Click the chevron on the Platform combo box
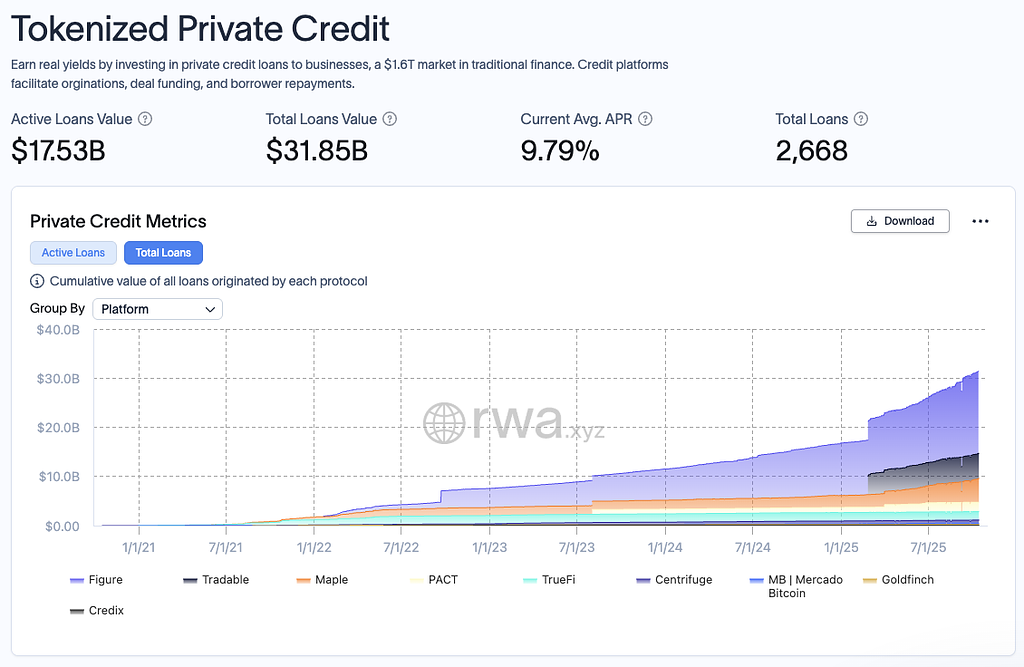The image size is (1024, 667). tap(210, 309)
